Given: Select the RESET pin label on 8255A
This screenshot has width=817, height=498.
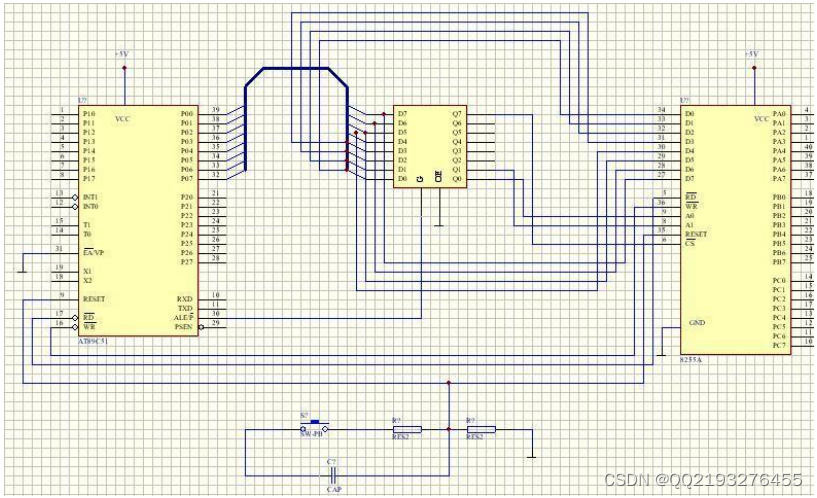Looking at the screenshot, I should coord(696,234).
